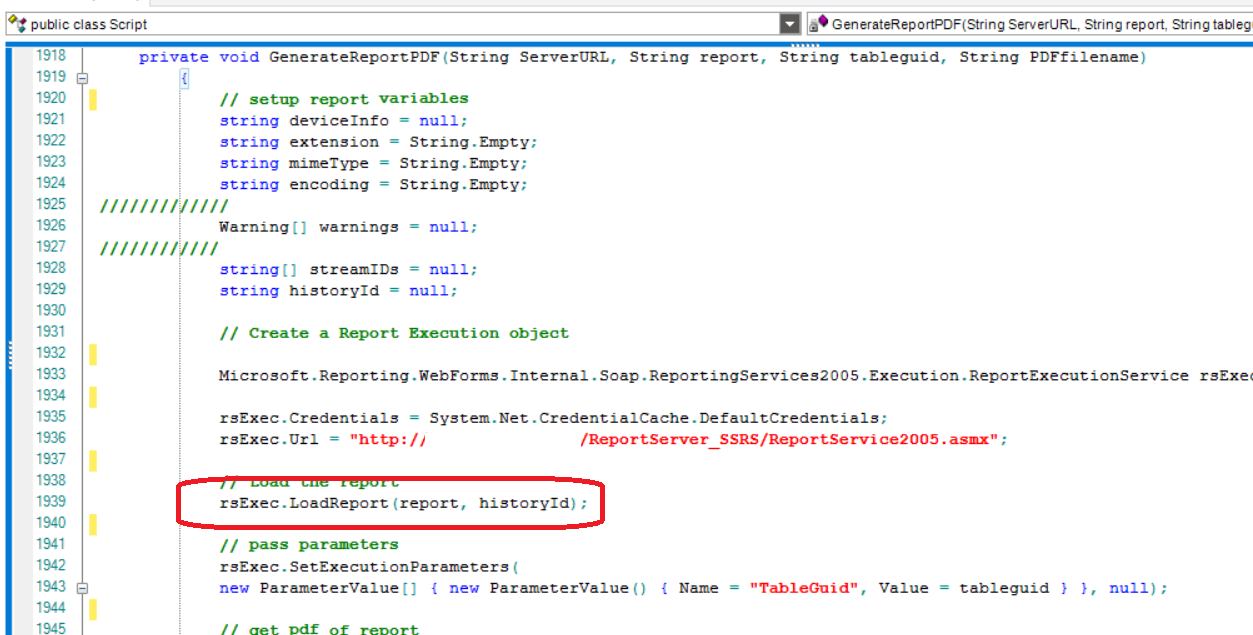
Task: Click the "TableGuid" string literal
Action: coord(804,588)
